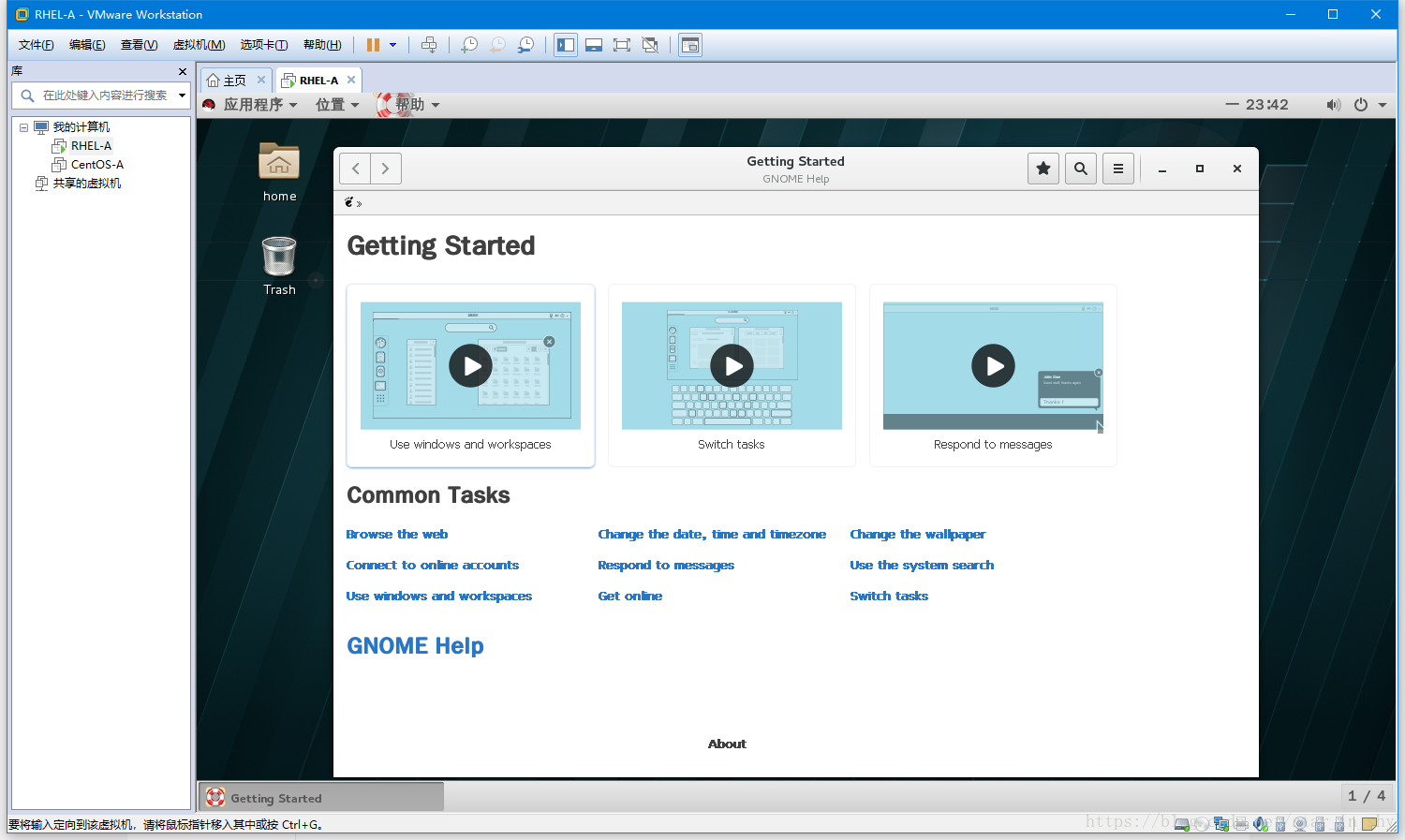Image resolution: width=1405 pixels, height=840 pixels.
Task: Open the 查看(V) menu
Action: click(139, 45)
